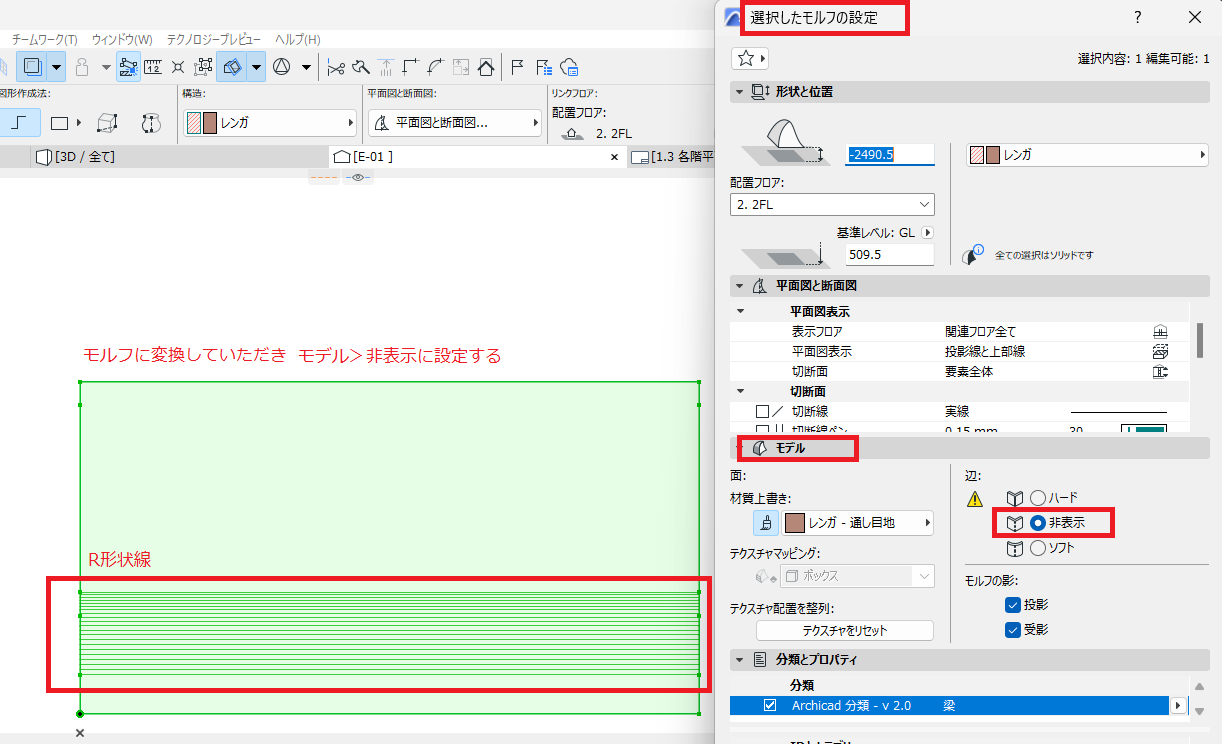Collapse the 切断面 group
Image resolution: width=1222 pixels, height=744 pixels.
click(741, 391)
